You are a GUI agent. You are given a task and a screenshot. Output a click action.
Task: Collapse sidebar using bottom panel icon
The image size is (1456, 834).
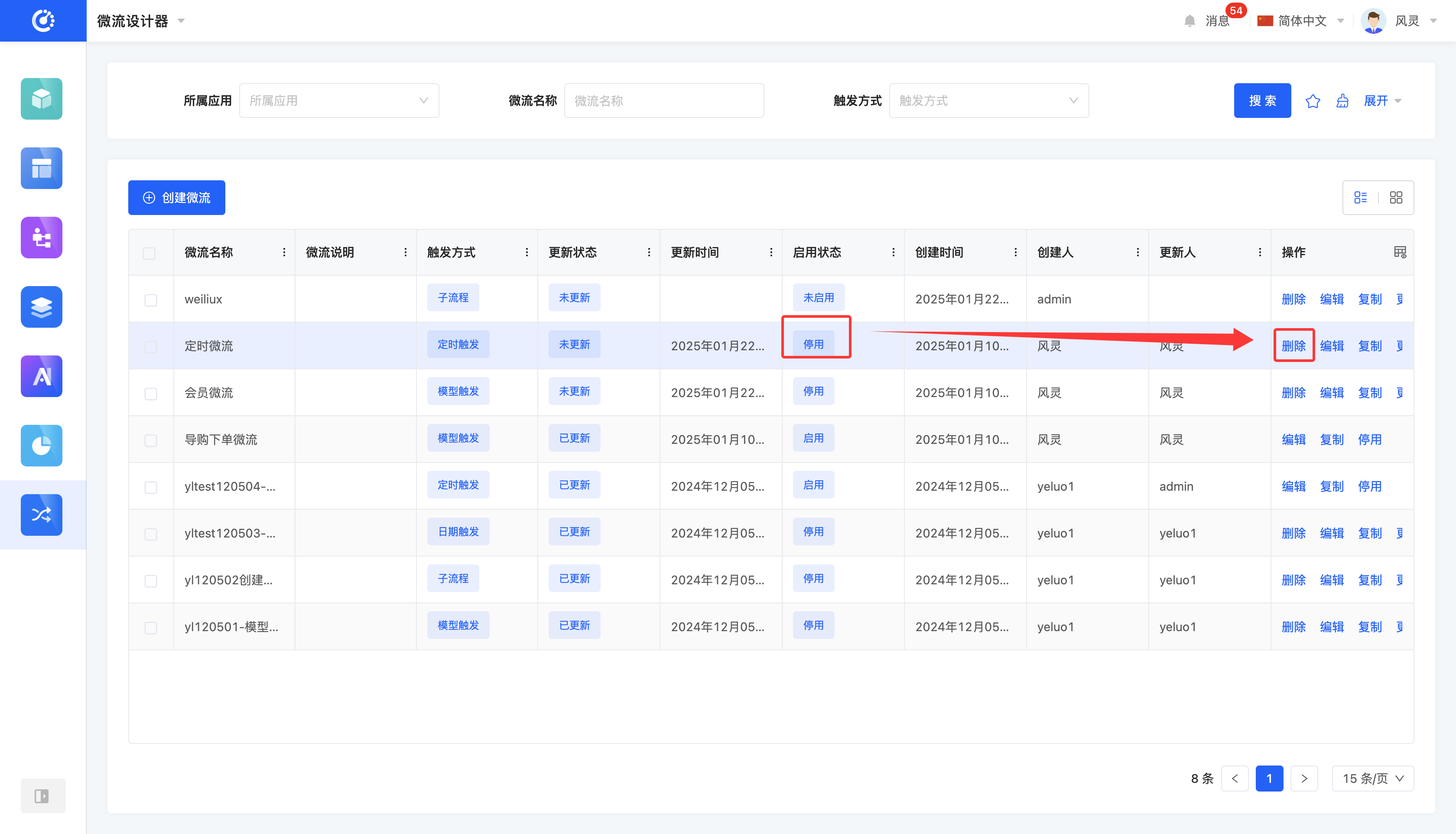(x=42, y=795)
